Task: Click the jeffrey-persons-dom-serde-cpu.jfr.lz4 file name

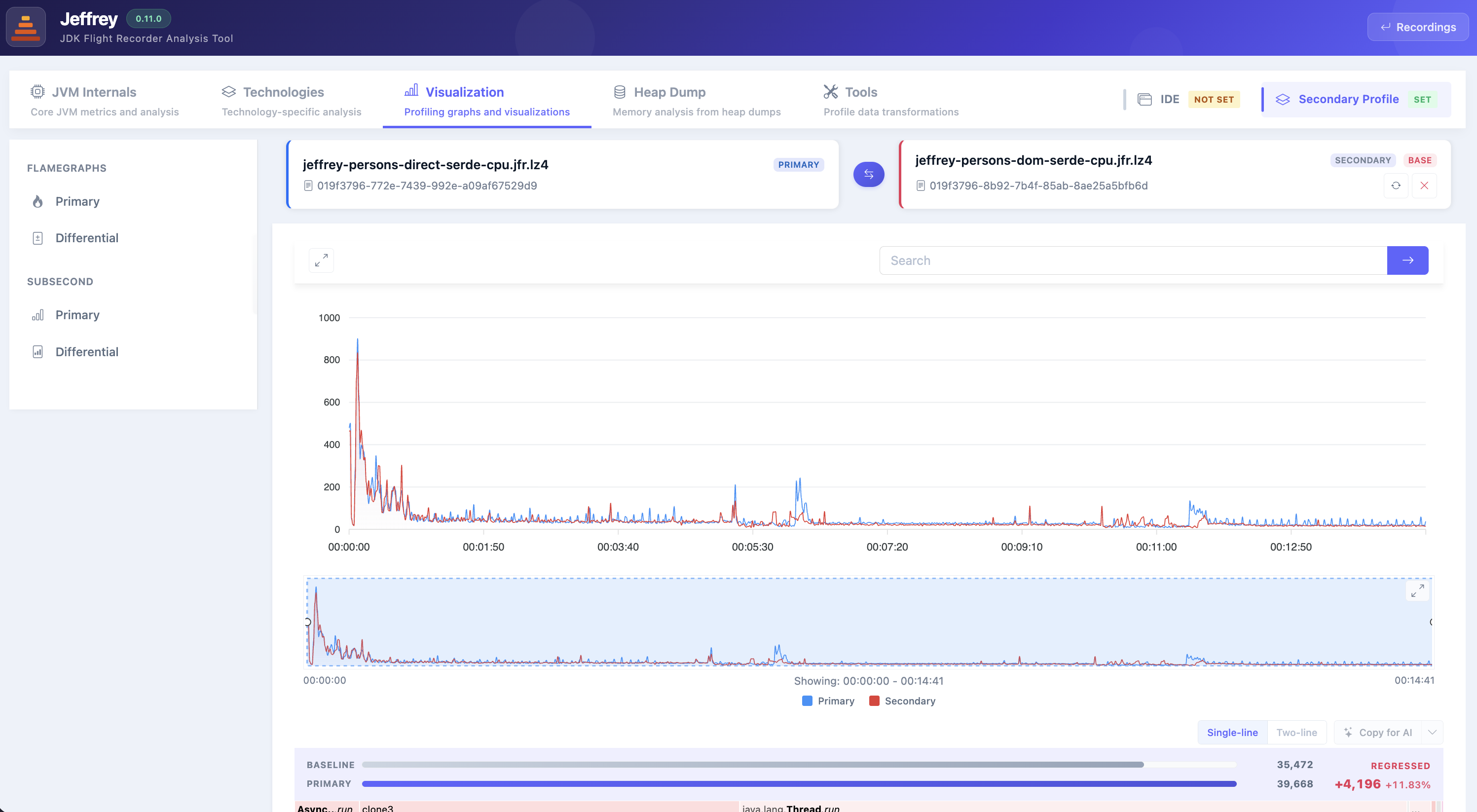Action: (1033, 160)
